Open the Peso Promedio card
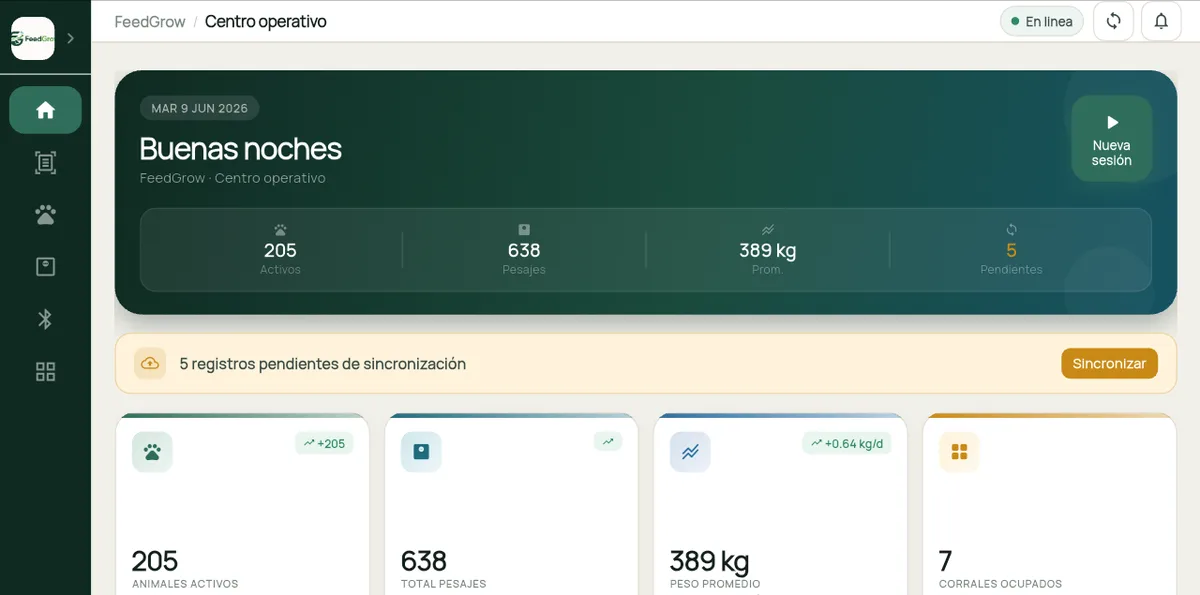 [x=780, y=504]
